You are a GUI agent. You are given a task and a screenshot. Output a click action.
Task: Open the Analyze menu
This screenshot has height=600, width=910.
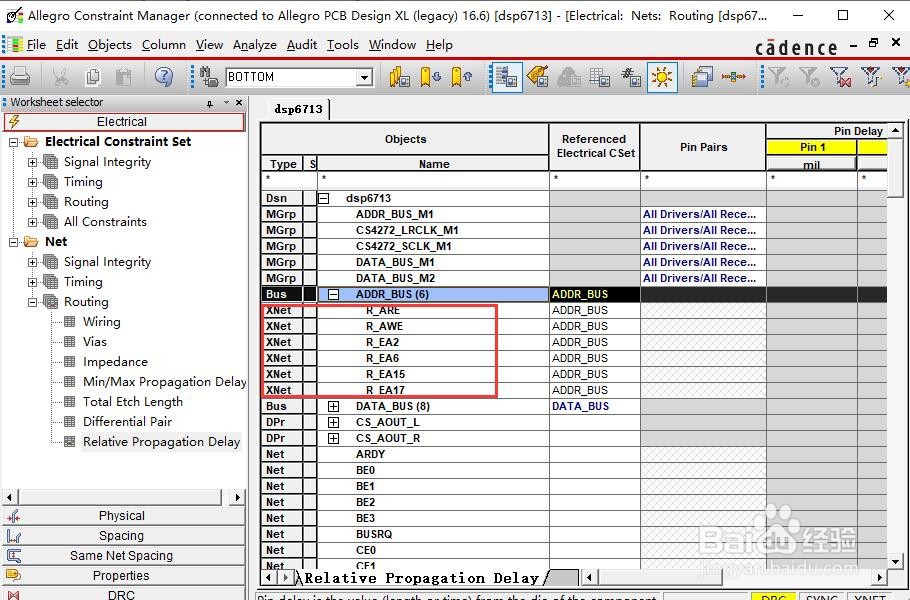coord(255,45)
